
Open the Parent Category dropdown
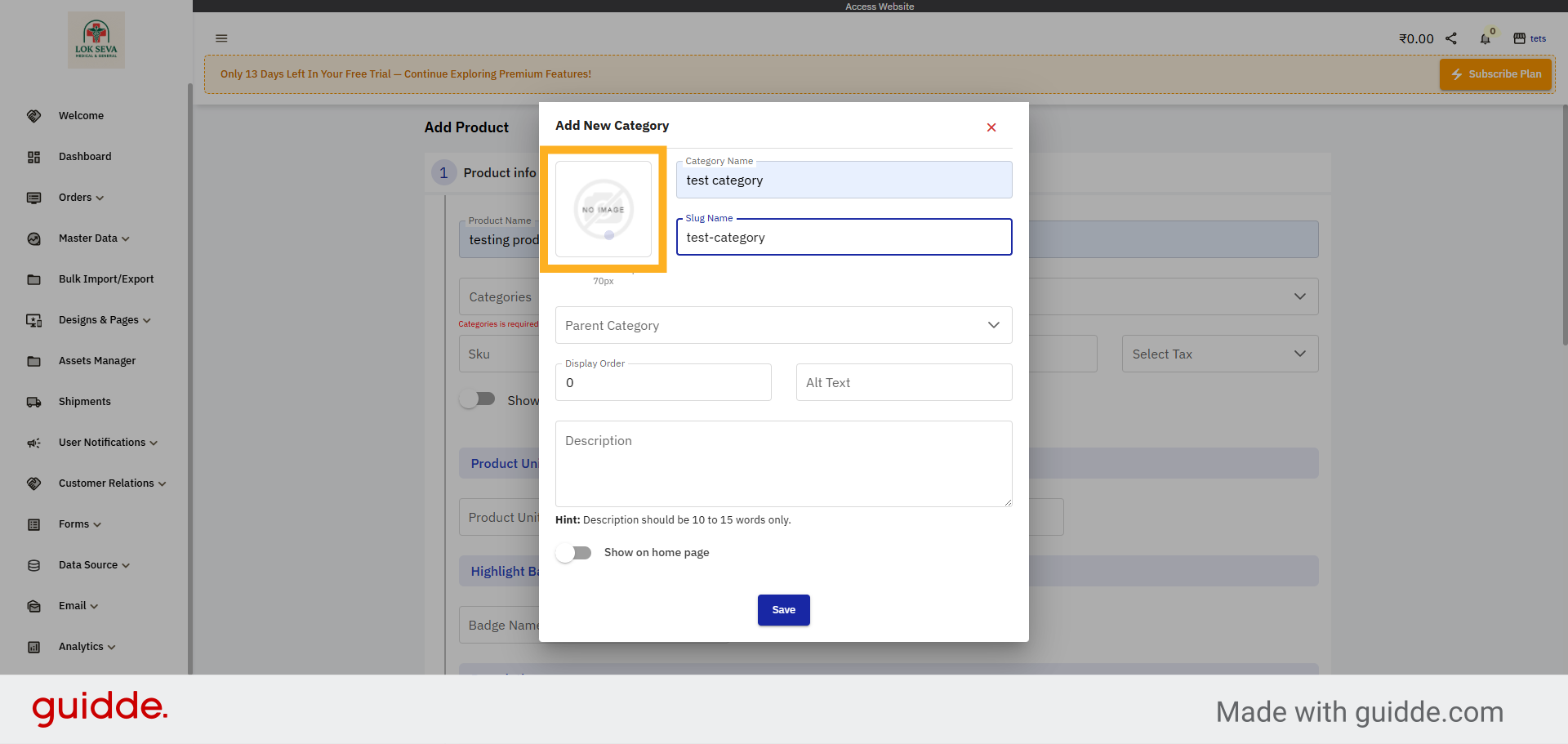(x=783, y=325)
